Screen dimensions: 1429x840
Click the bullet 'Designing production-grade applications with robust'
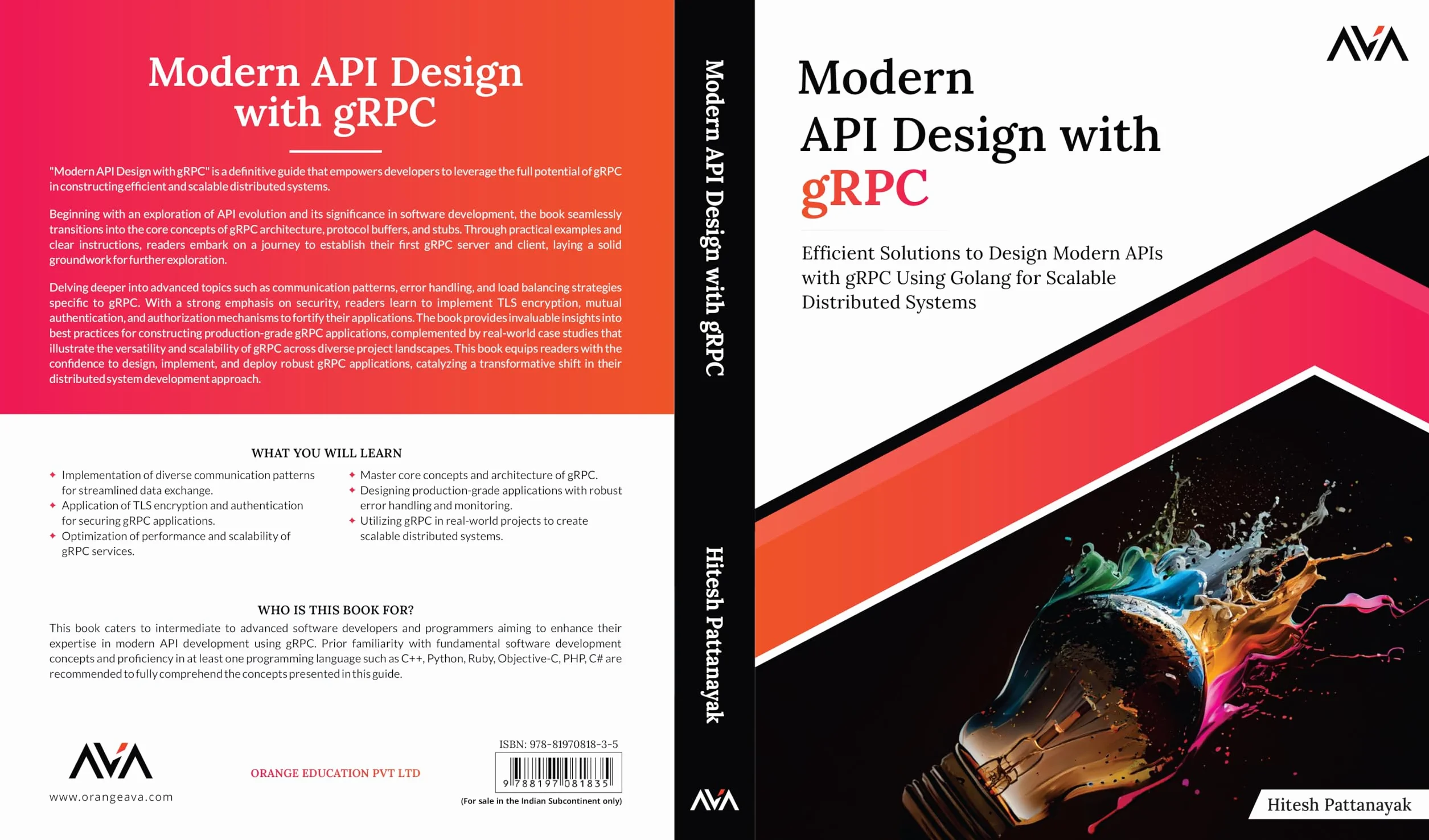click(491, 497)
